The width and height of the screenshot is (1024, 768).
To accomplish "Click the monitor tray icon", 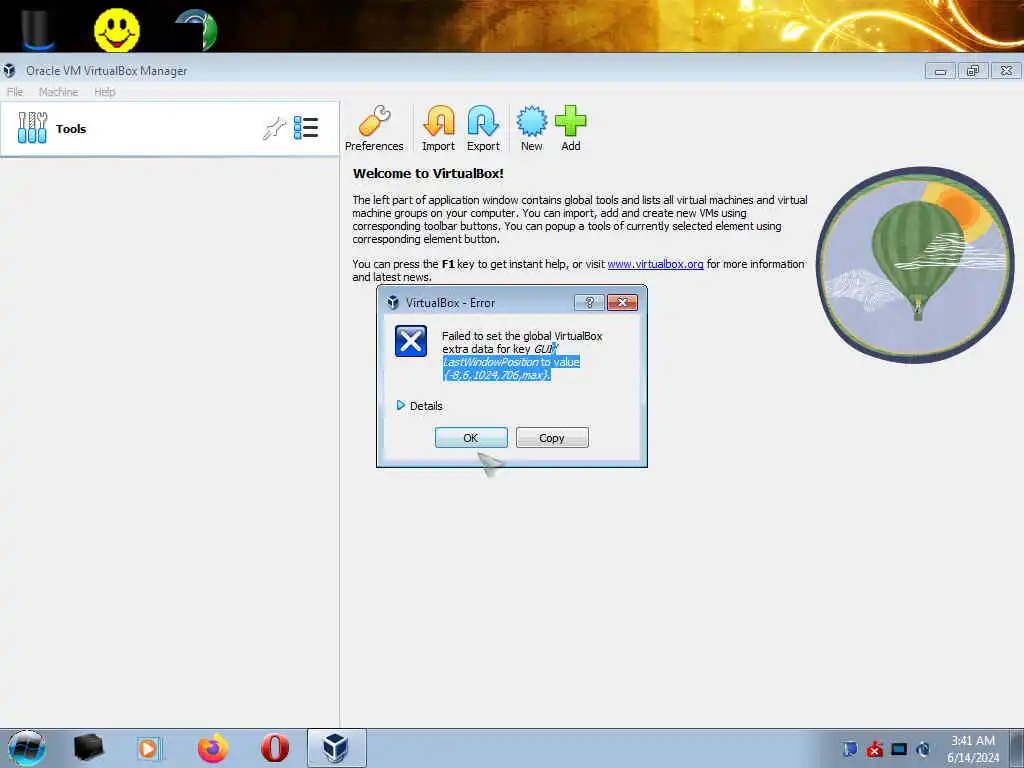I will (899, 748).
